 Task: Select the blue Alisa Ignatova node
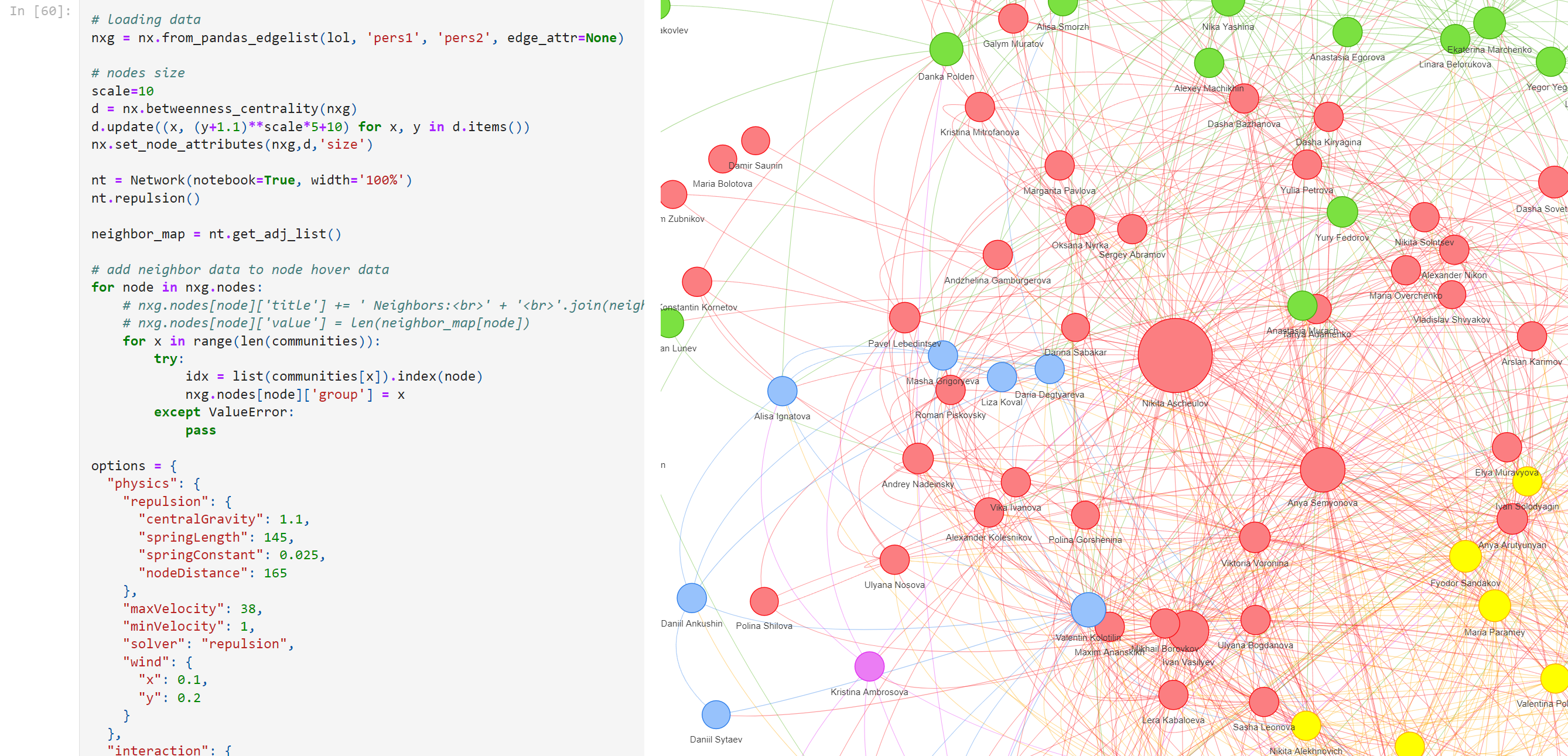(782, 391)
